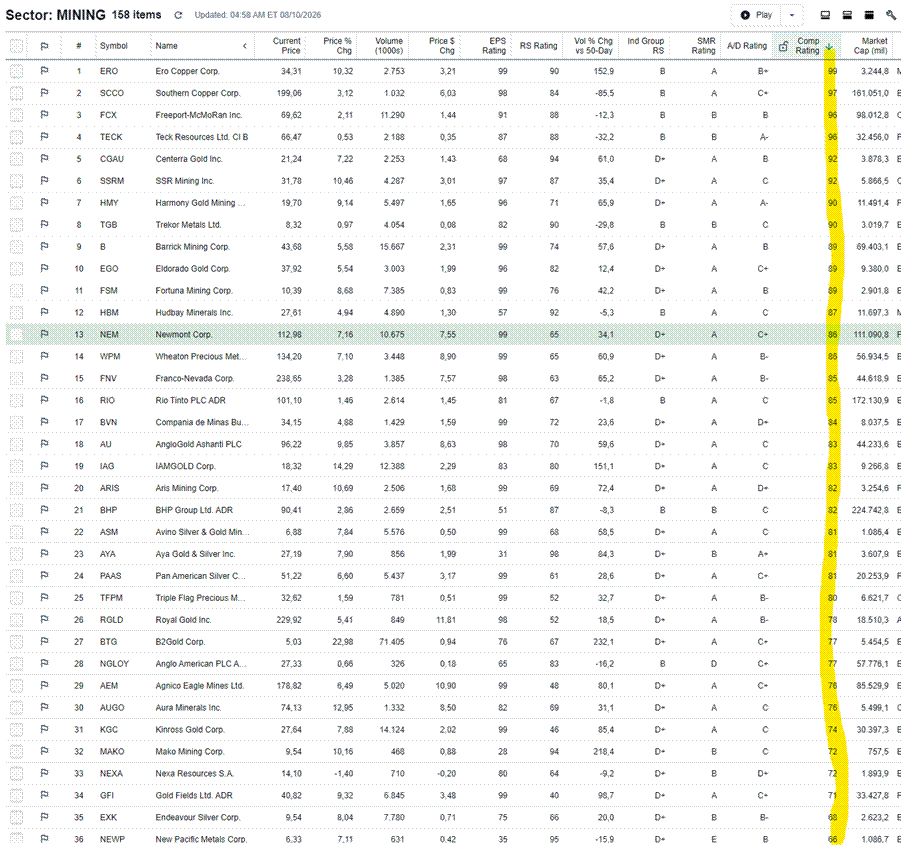The width and height of the screenshot is (901, 845).
Task: Sort by Vol % Chg vs 50-Day header
Action: click(x=594, y=46)
